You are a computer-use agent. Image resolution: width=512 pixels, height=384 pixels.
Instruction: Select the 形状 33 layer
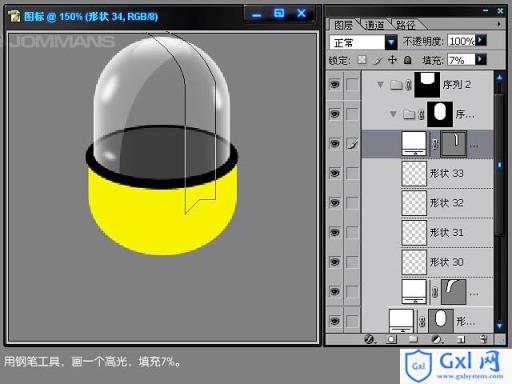tap(428, 174)
